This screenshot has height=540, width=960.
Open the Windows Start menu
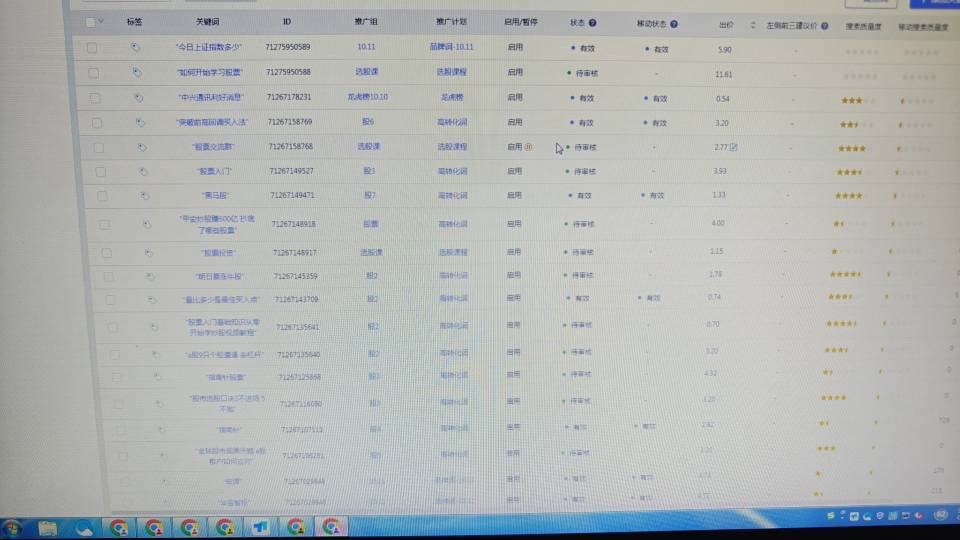[x=14, y=526]
